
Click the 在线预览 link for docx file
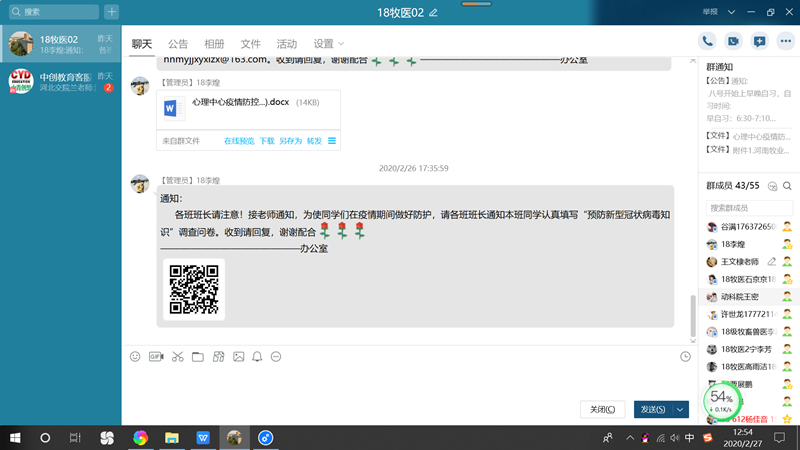click(x=239, y=141)
